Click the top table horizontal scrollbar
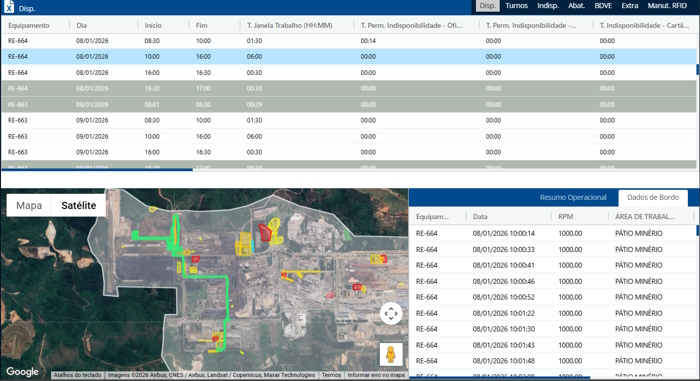This screenshot has width=700, height=381. (x=97, y=170)
